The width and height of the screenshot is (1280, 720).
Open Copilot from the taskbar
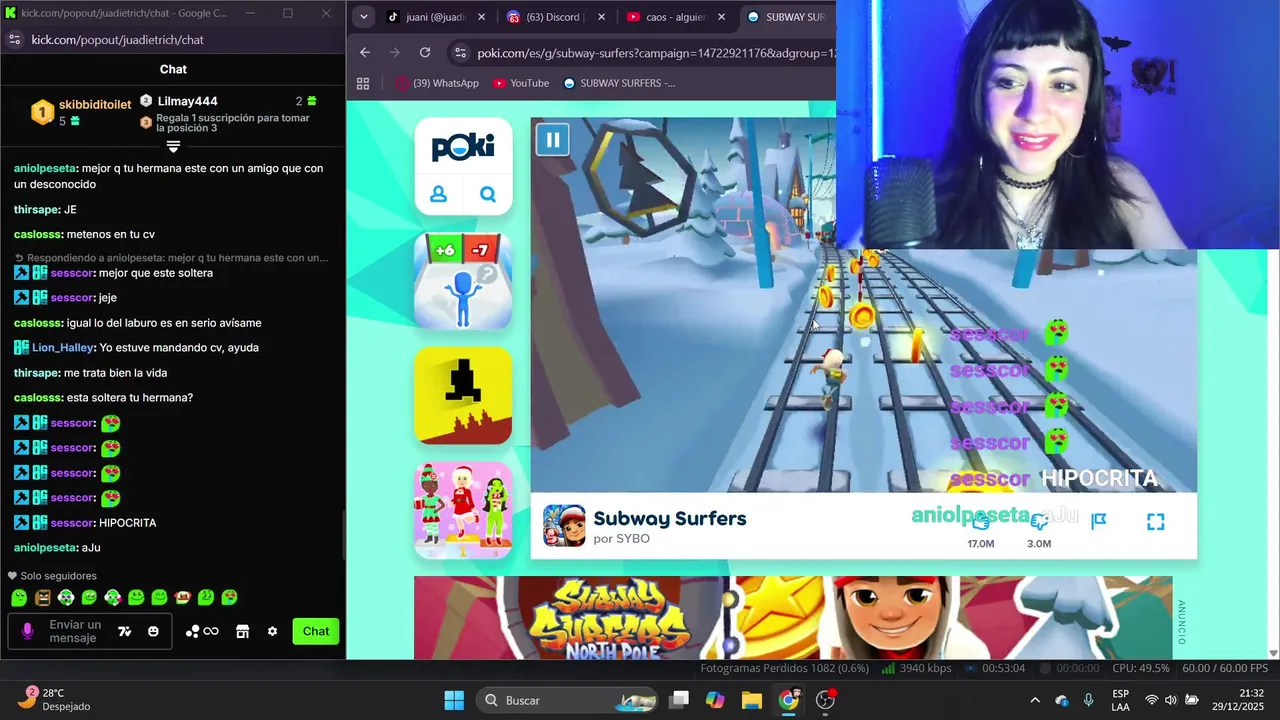[x=715, y=700]
